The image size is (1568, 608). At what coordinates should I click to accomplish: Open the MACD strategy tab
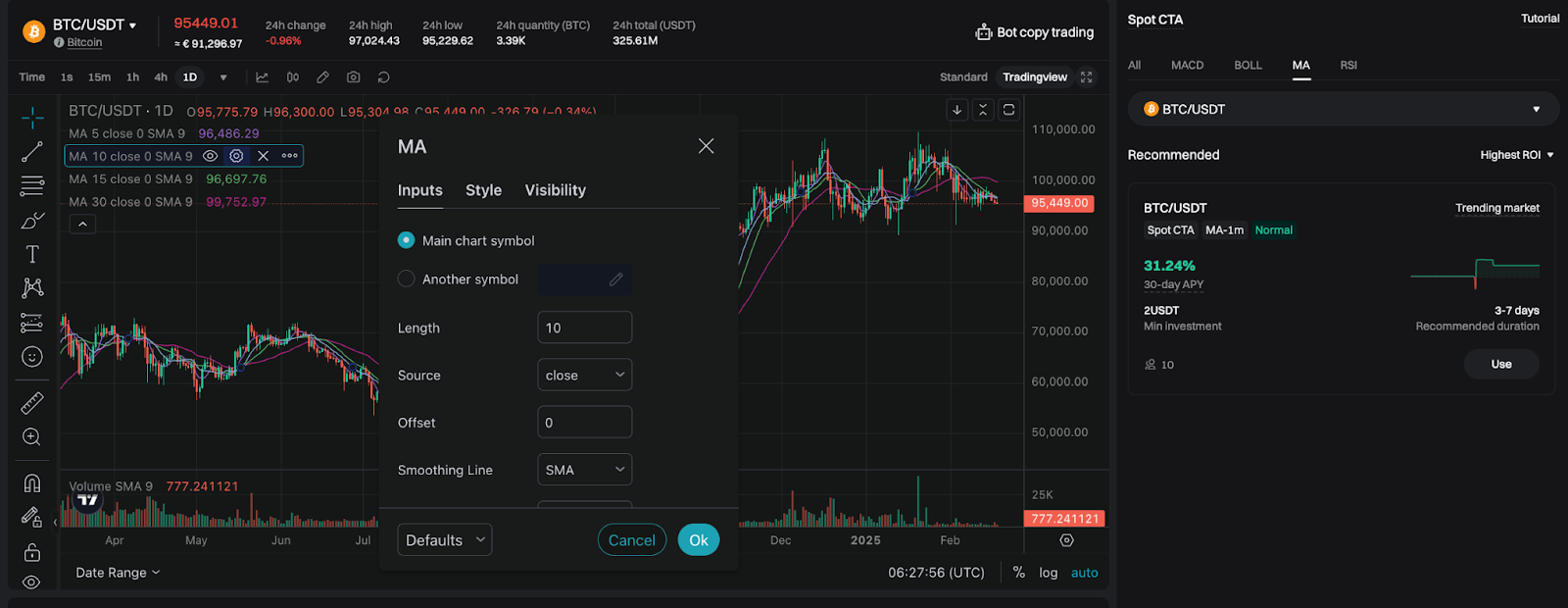pos(1187,66)
